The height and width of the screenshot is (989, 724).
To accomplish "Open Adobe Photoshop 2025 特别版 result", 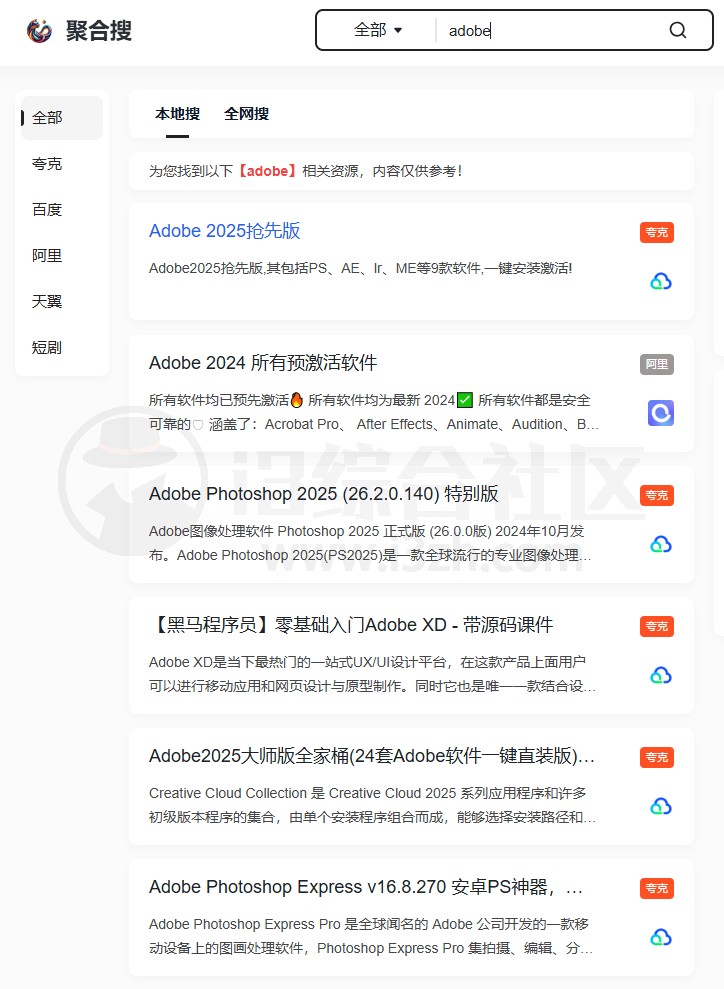I will (324, 494).
